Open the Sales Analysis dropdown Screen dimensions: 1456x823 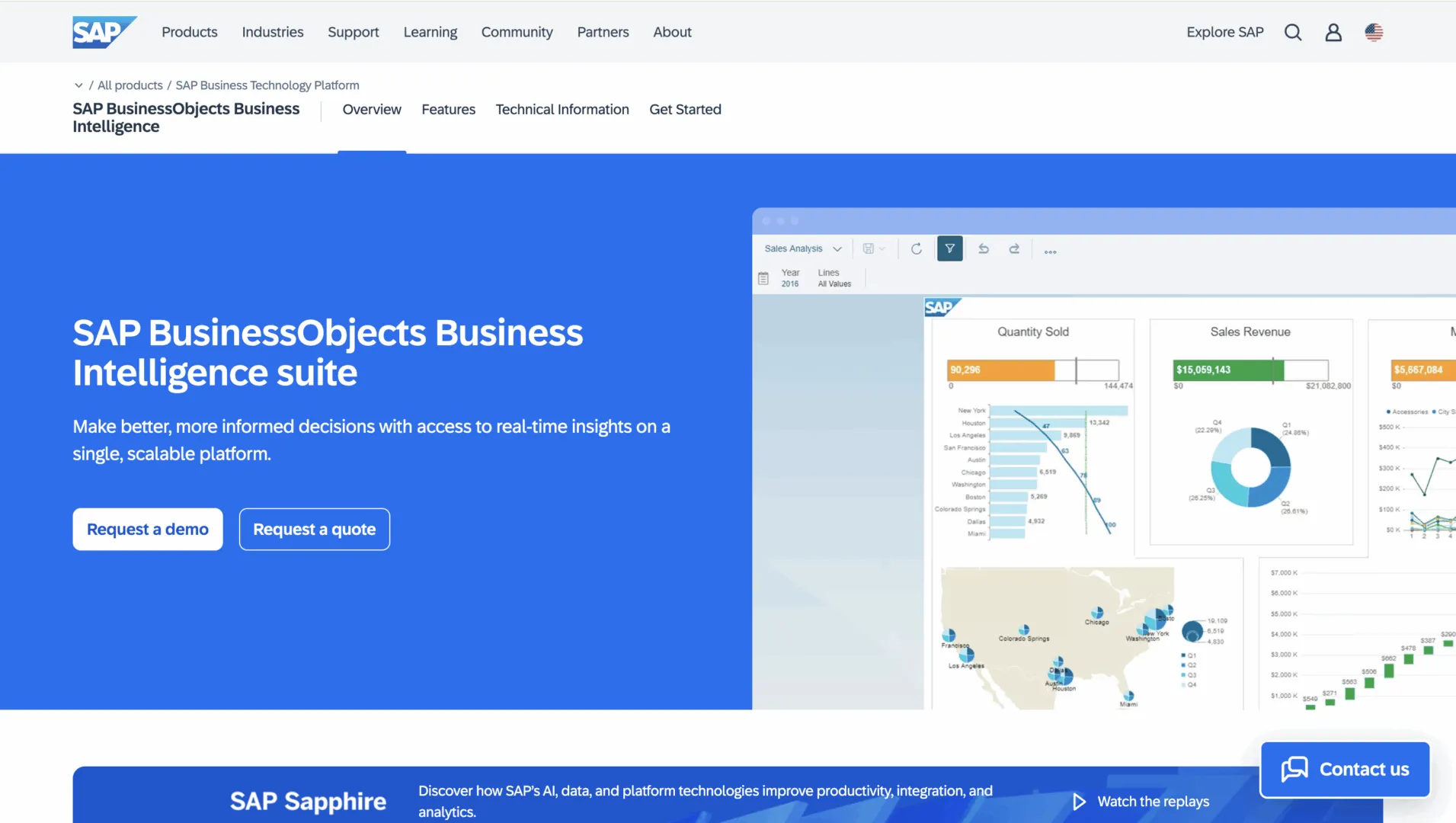803,248
